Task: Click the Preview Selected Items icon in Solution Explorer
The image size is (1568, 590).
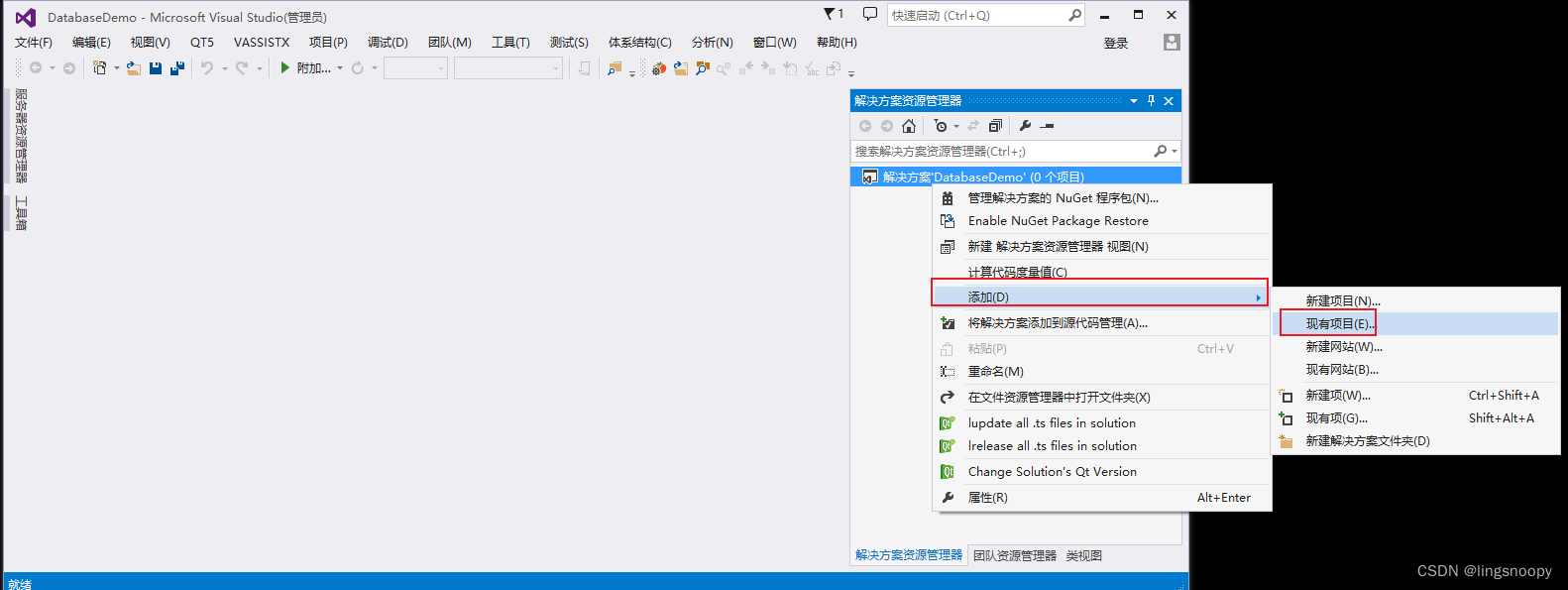Action: (x=1048, y=126)
